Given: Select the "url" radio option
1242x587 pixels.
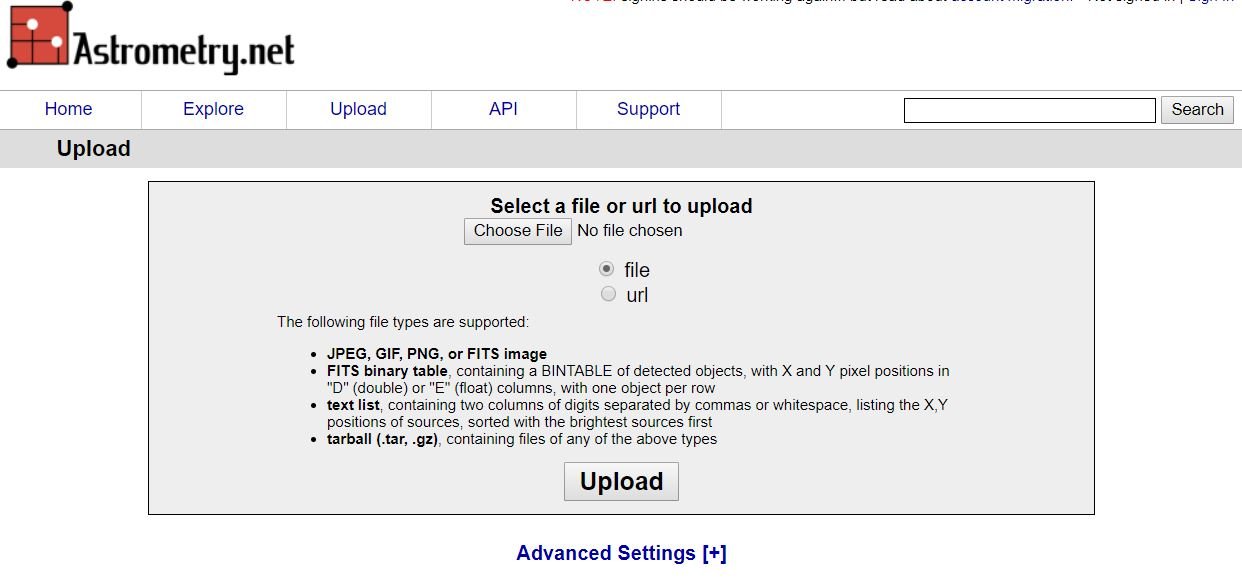Looking at the screenshot, I should point(608,294).
